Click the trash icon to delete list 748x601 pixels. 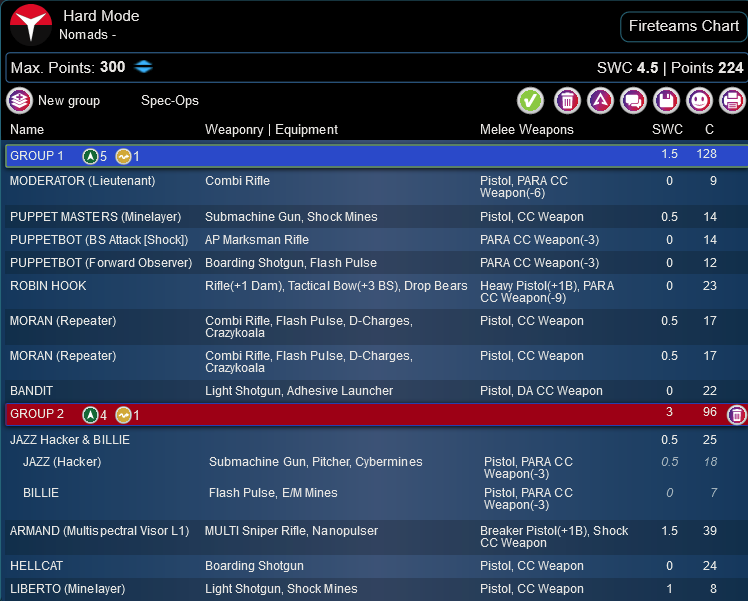click(x=567, y=101)
